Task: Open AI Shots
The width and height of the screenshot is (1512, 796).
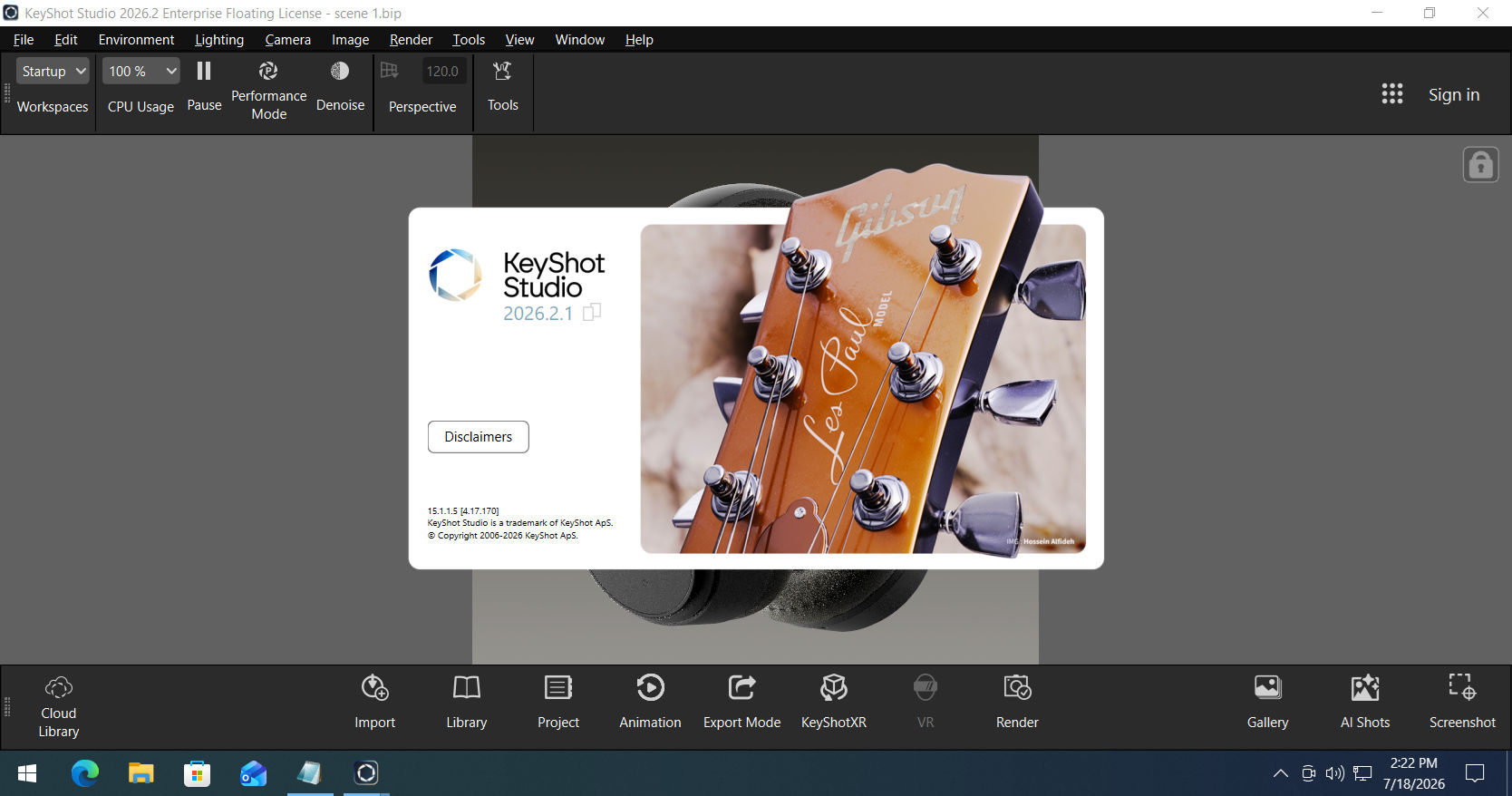Action: click(1365, 702)
